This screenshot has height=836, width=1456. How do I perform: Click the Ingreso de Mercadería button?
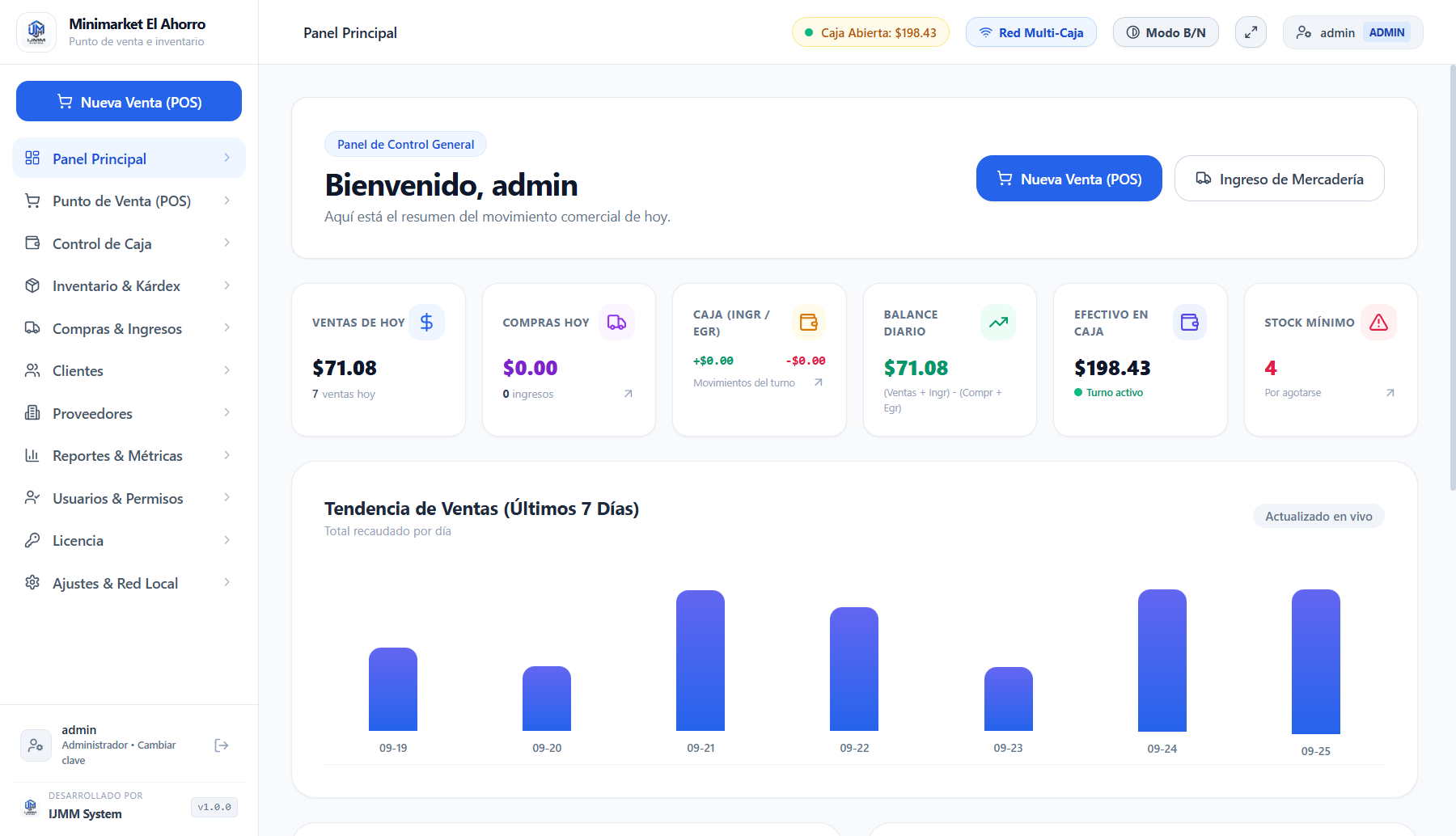[1279, 179]
